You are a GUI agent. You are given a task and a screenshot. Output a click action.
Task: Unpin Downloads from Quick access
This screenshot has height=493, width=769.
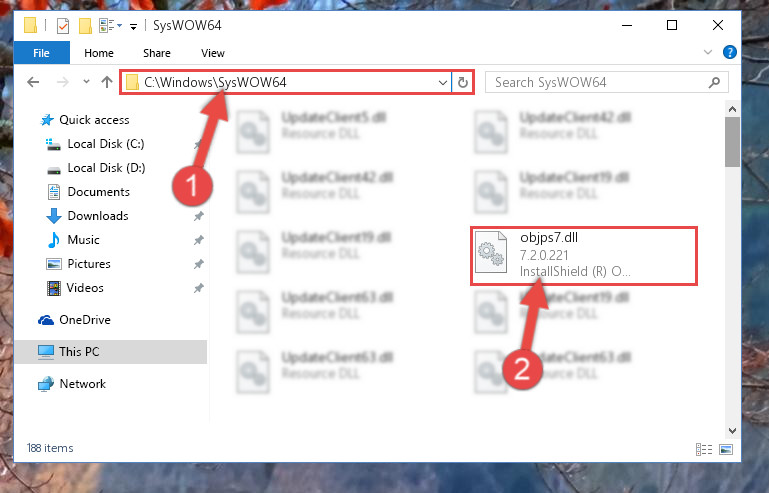(x=199, y=216)
